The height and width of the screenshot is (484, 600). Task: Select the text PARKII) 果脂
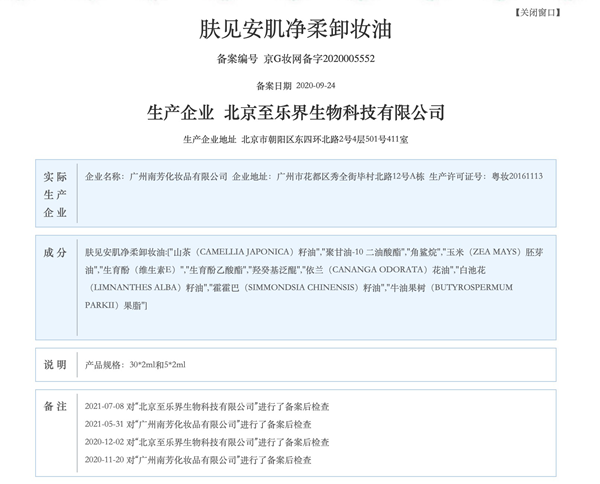pos(114,306)
